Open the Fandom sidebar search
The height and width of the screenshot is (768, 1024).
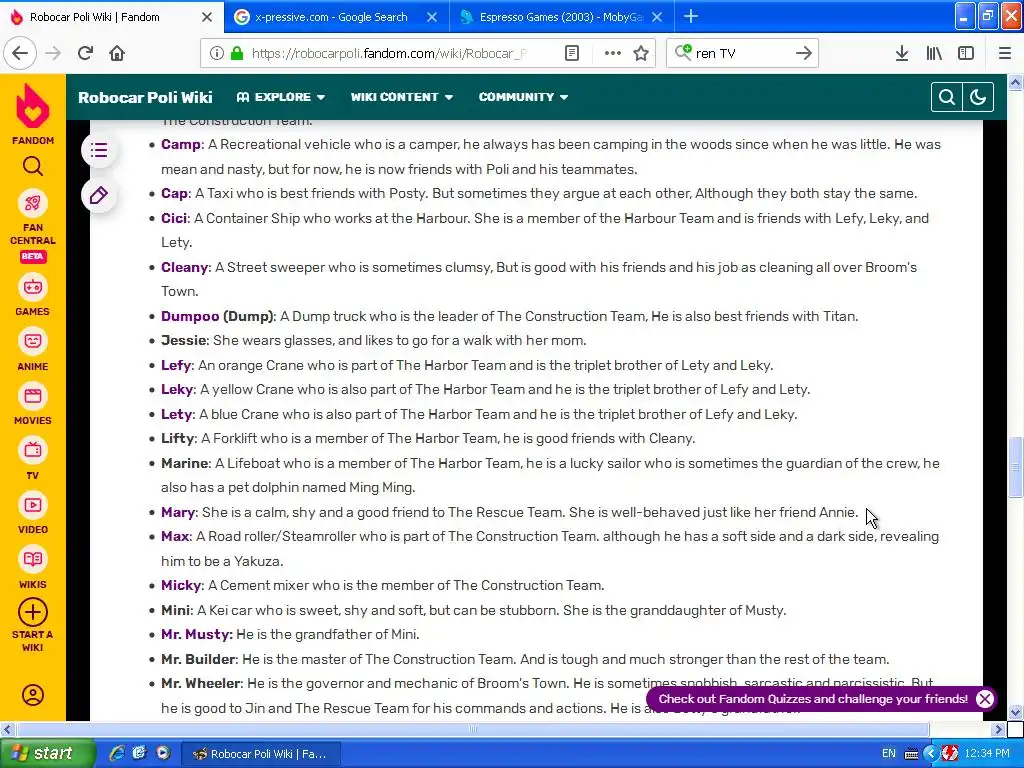coord(33,167)
